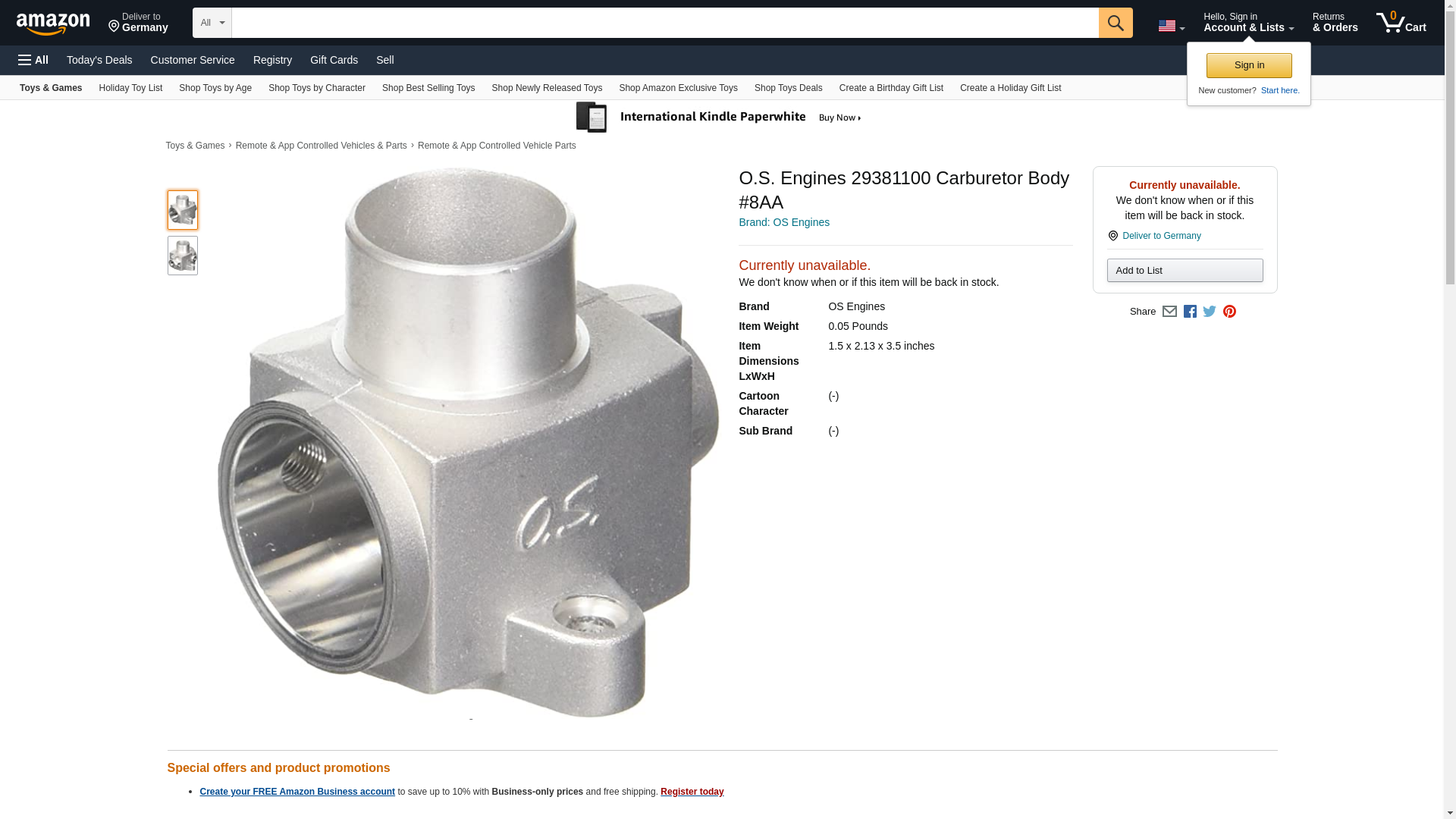The height and width of the screenshot is (819, 1456).
Task: Click the yellow Sign in button
Action: point(1249,65)
